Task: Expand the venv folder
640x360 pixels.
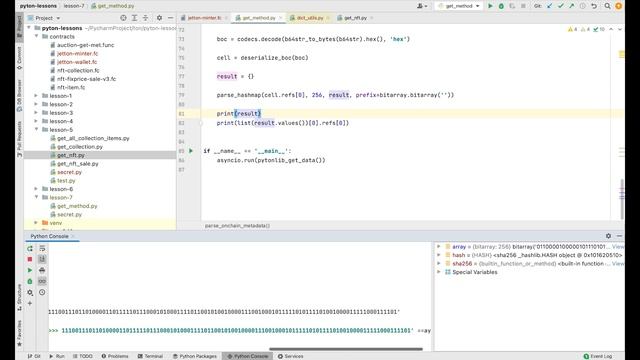Action: pyautogui.click(x=36, y=223)
